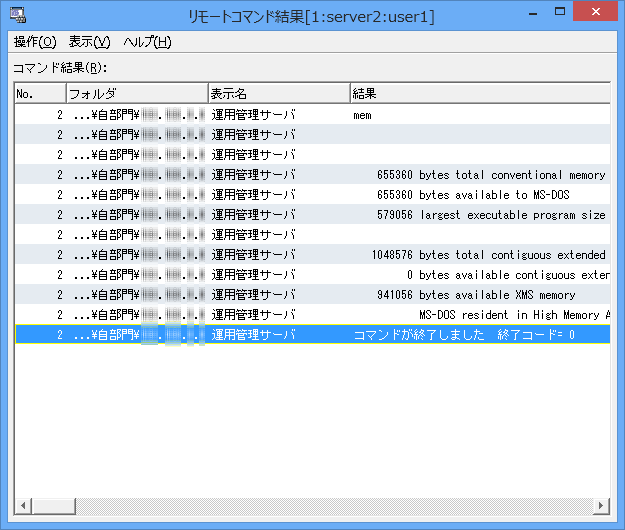
Task: Open the 操作(O) menu
Action: (35, 42)
